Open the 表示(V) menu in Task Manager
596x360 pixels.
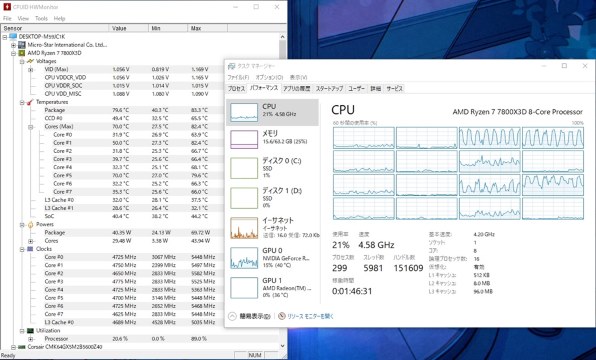(298, 77)
